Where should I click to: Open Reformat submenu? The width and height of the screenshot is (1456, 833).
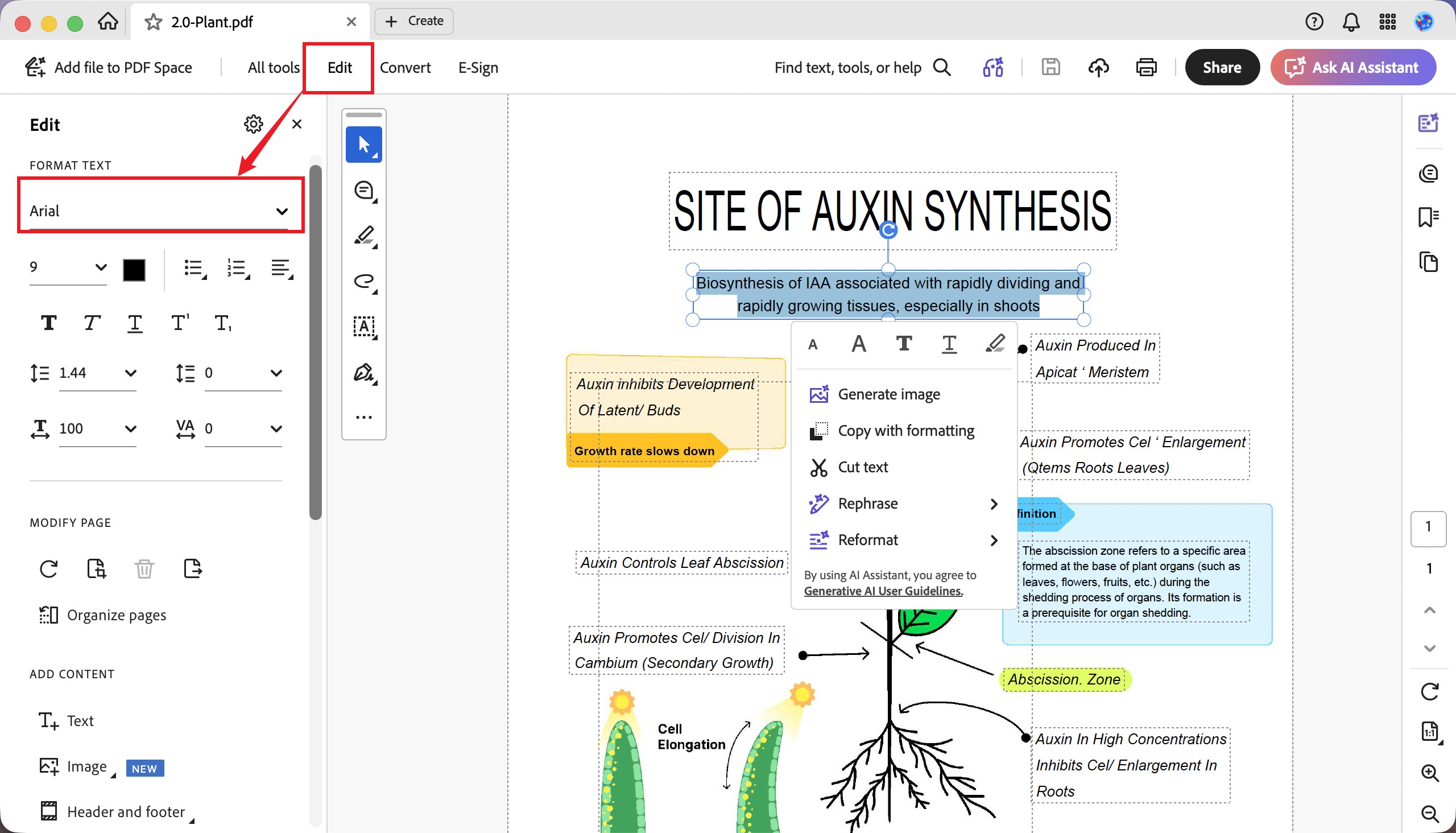(904, 540)
